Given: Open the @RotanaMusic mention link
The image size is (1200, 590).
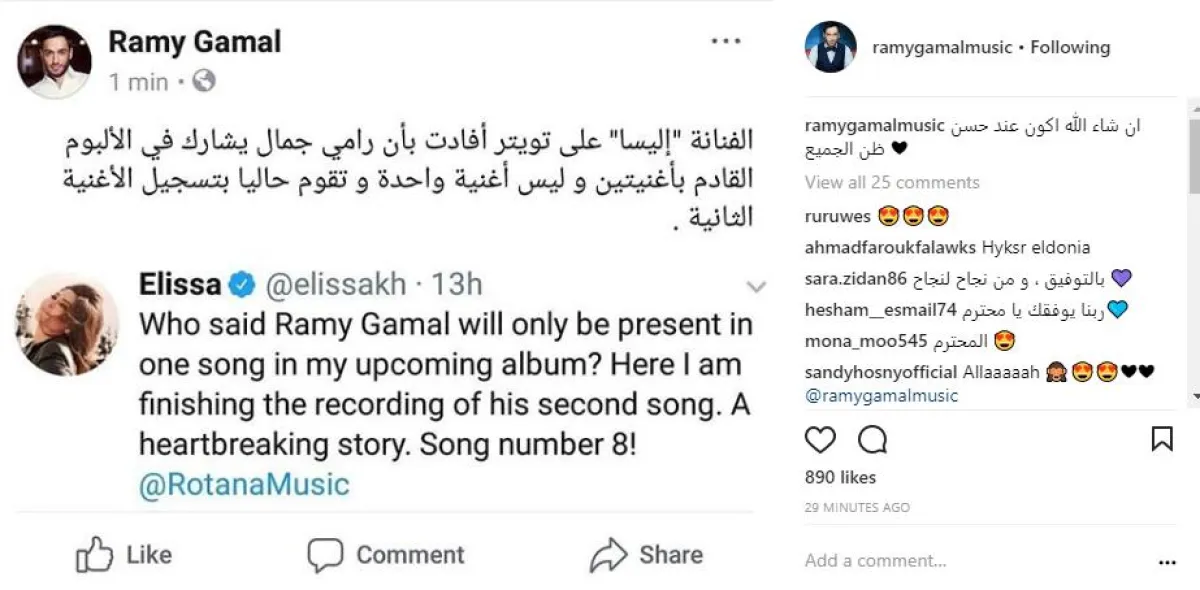Looking at the screenshot, I should (x=244, y=485).
